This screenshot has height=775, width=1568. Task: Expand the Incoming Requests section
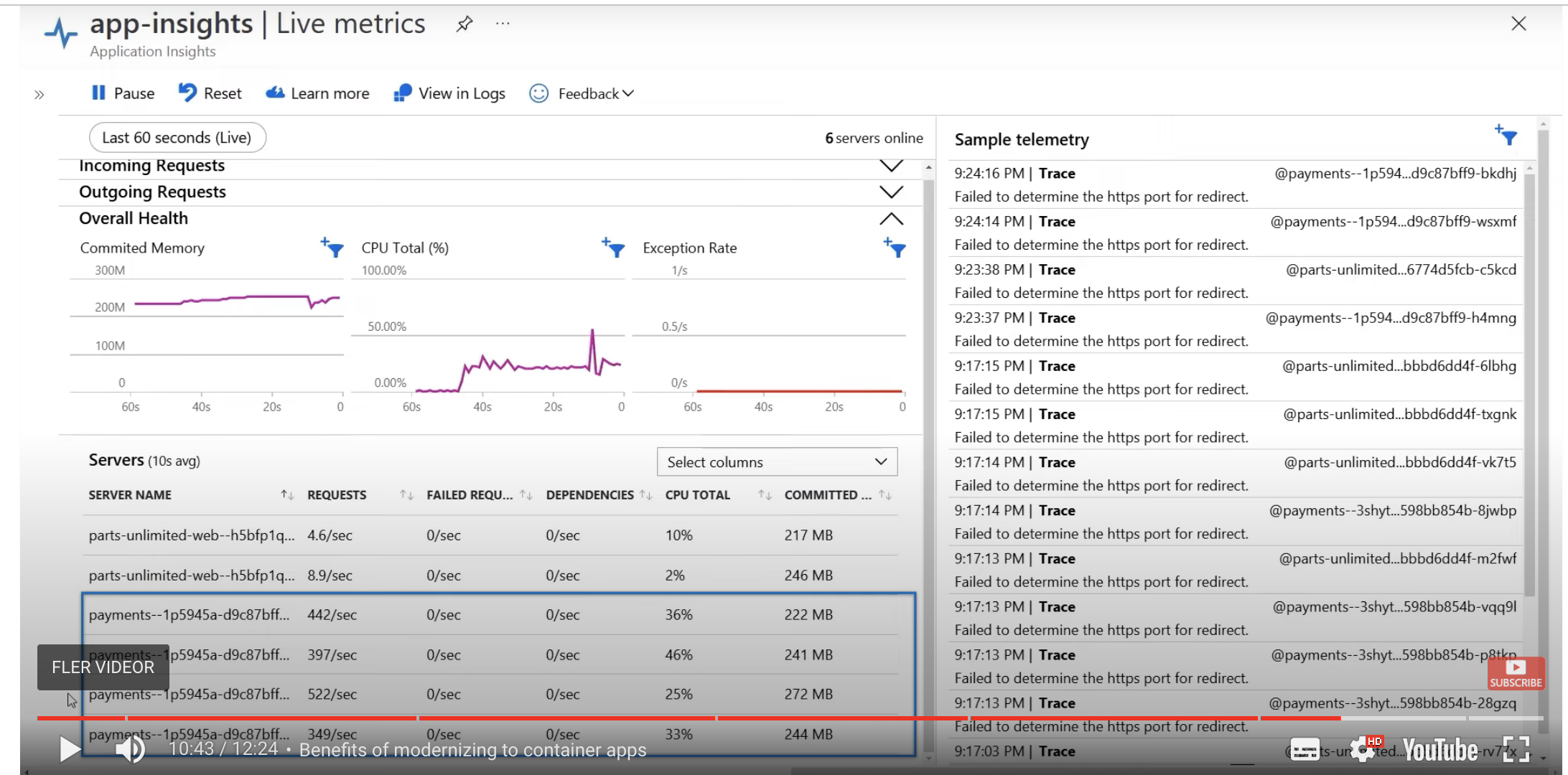(x=890, y=166)
